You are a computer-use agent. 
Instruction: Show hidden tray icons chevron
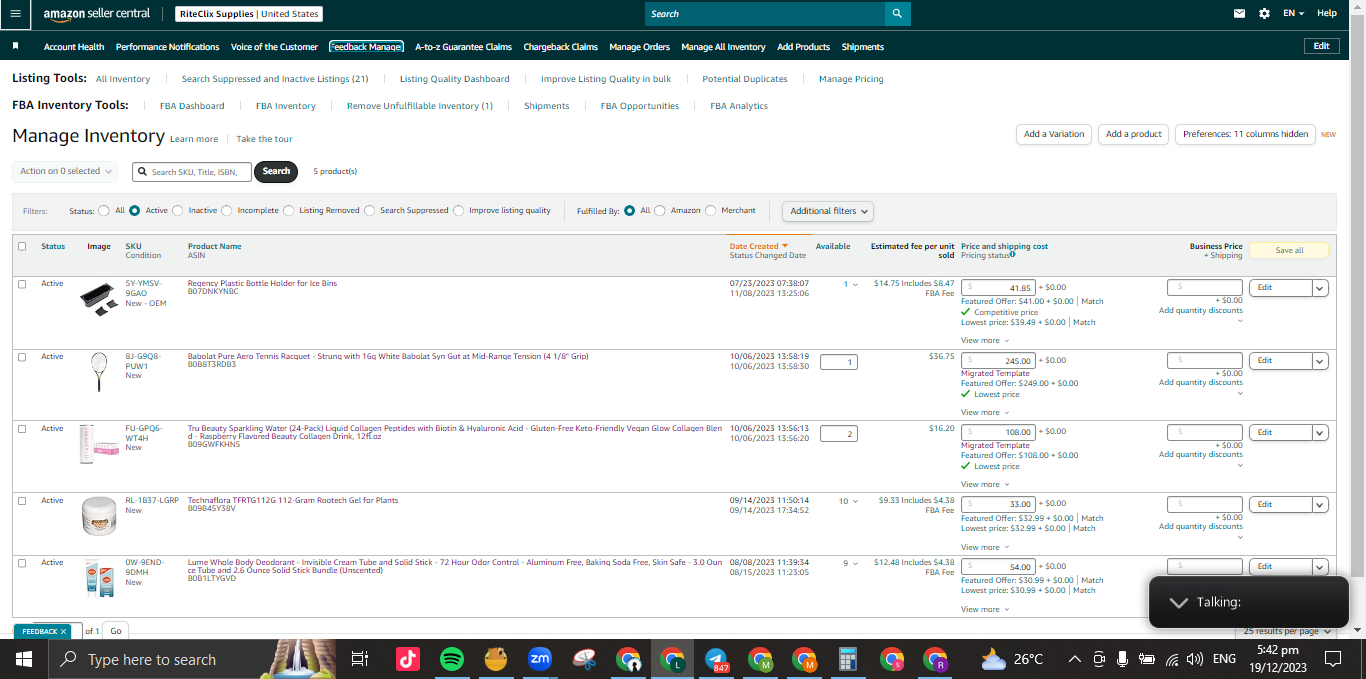coord(1075,659)
